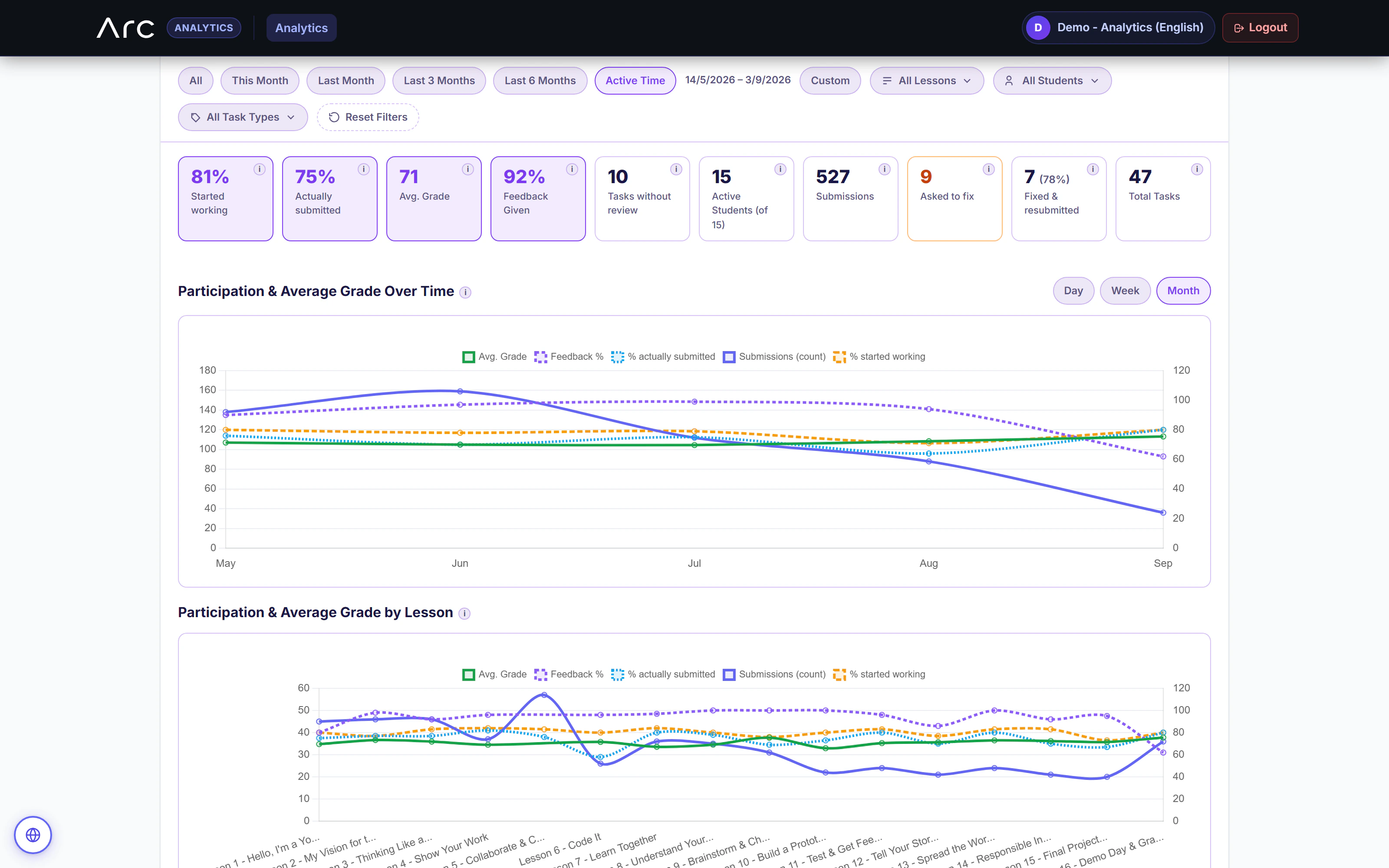Switch chart granularity to Day
This screenshot has height=868, width=1389.
click(1073, 291)
